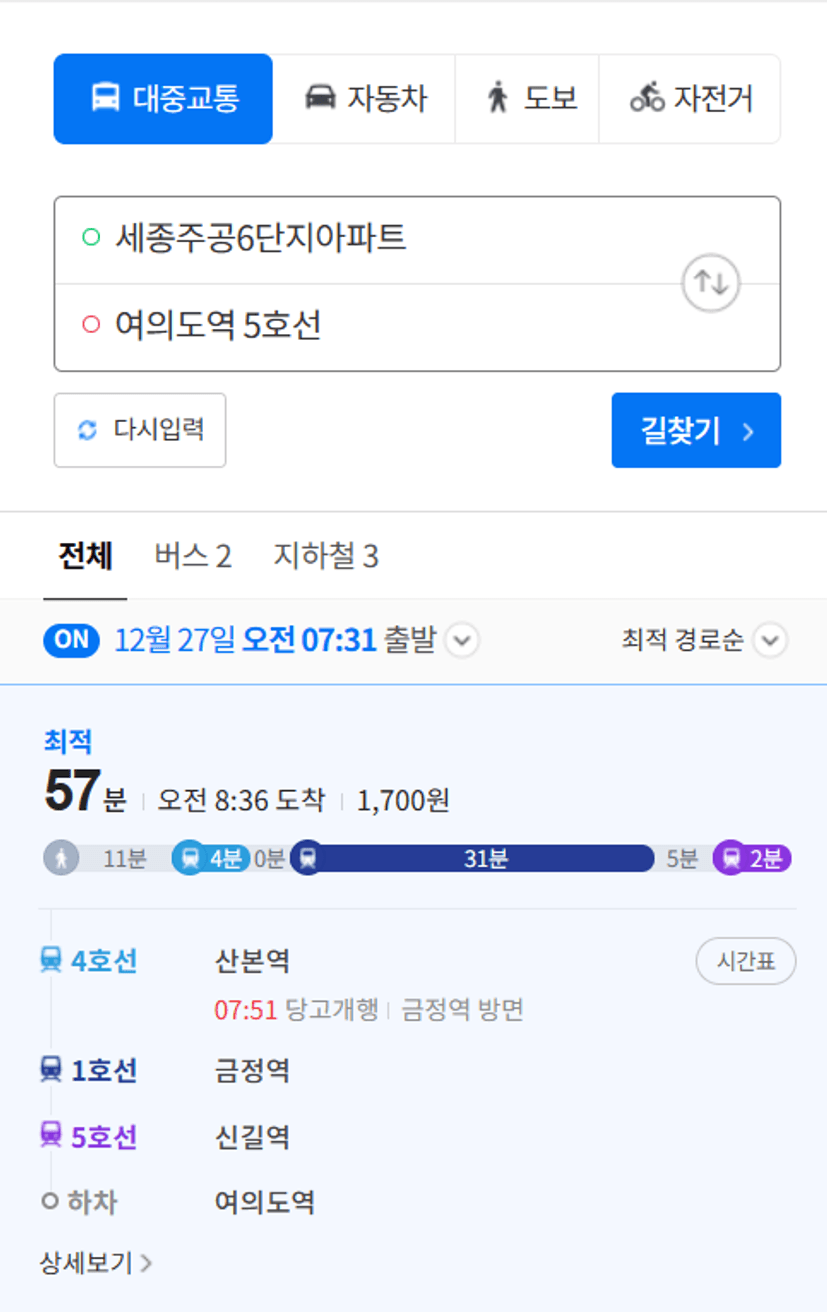
Task: Swap origin and destination arrows icon
Action: 710,283
